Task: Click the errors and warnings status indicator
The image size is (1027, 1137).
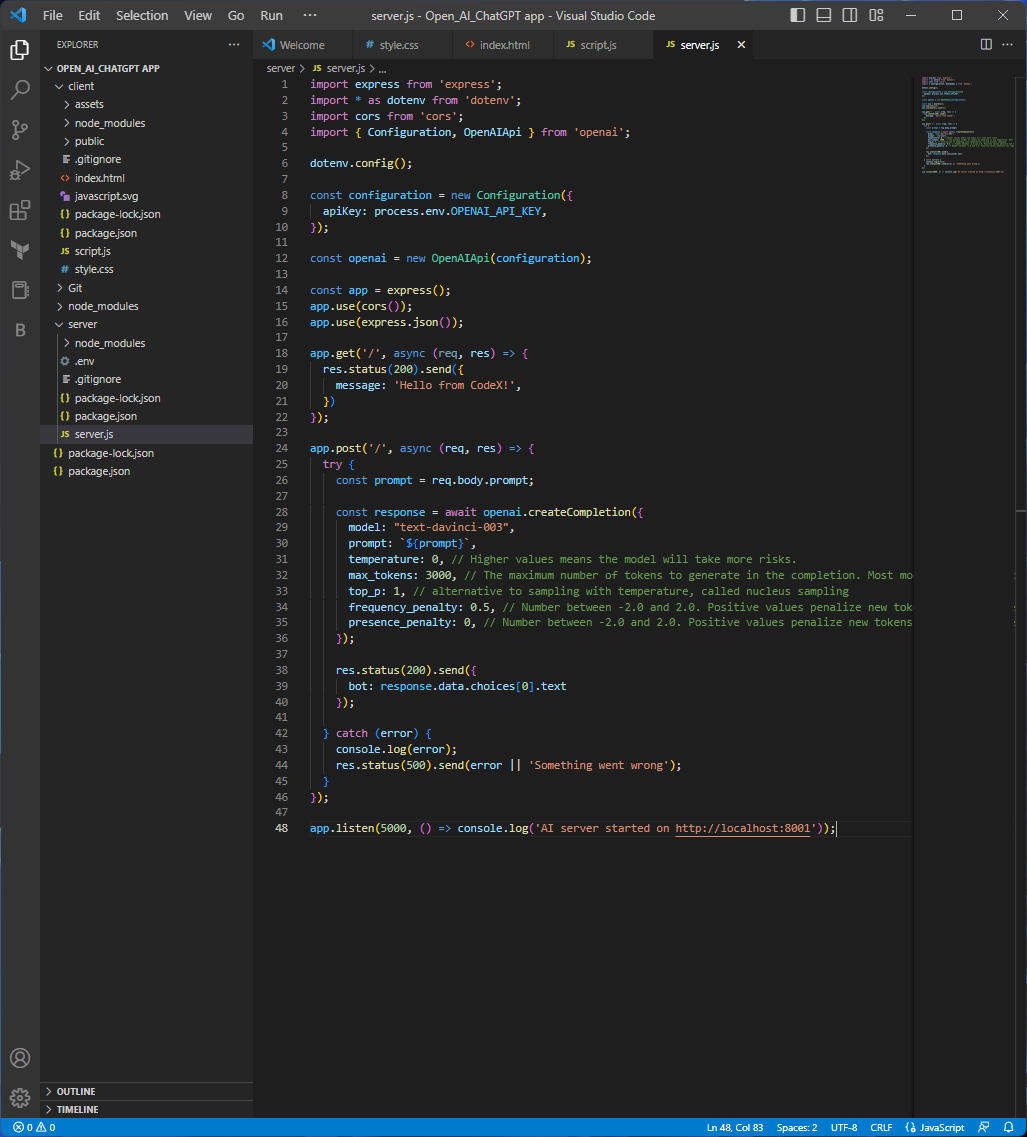Action: coord(34,1128)
